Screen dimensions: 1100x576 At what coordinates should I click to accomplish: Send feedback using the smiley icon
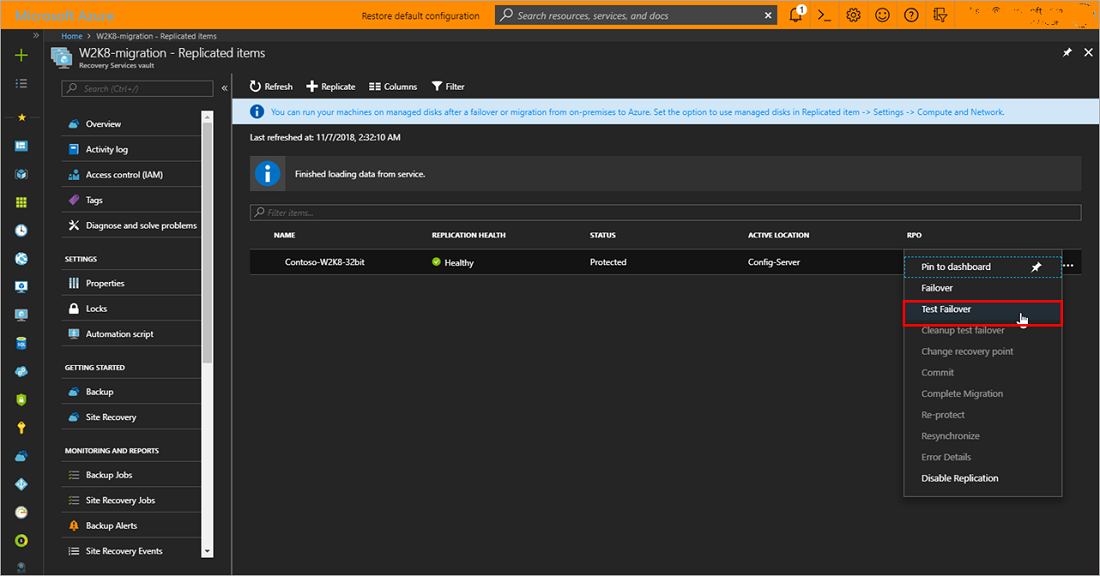tap(882, 15)
